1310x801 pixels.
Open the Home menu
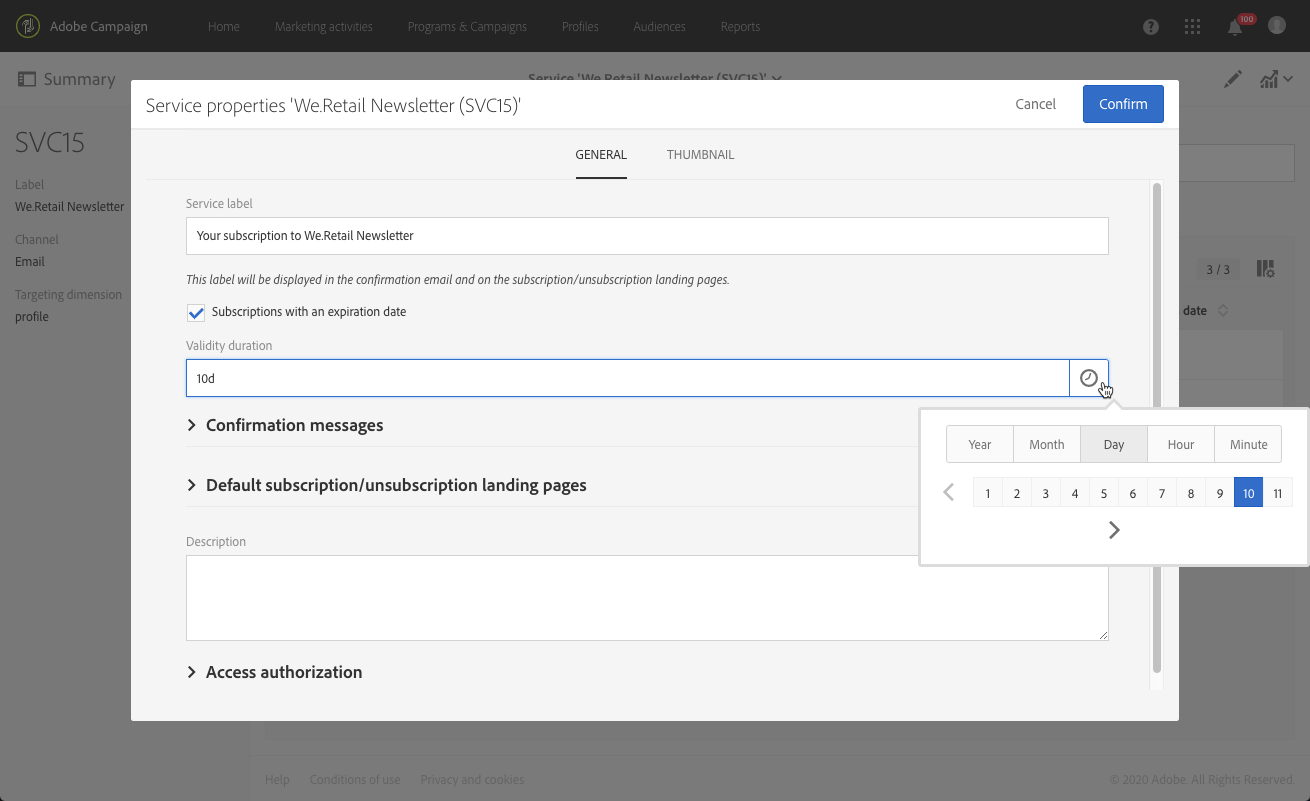click(224, 26)
